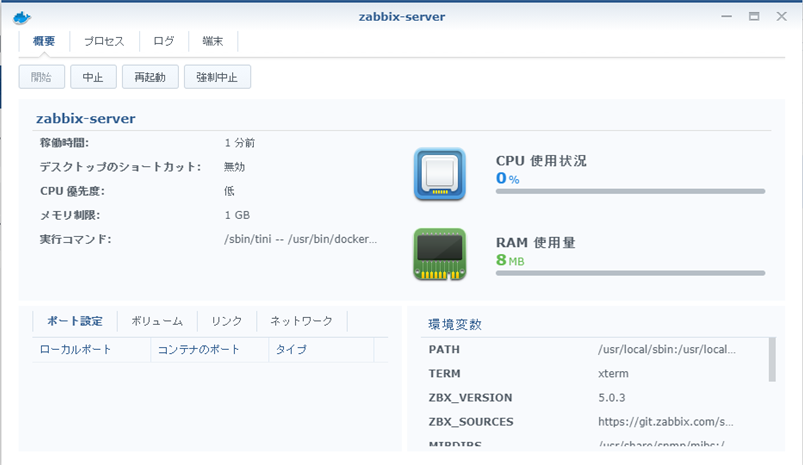Click the 環境変数 section heading
Viewport: 803px width, 465px height.
[x=455, y=324]
